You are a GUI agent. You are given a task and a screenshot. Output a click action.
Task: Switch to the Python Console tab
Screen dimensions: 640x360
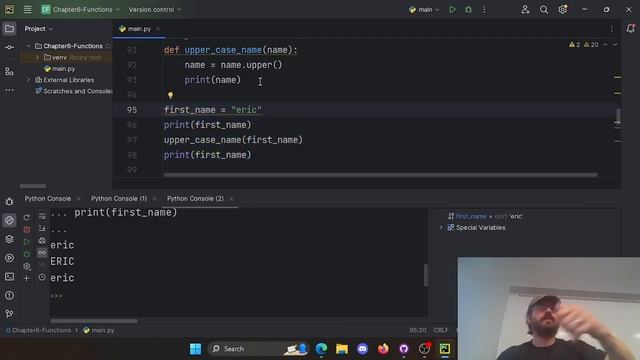pos(48,198)
